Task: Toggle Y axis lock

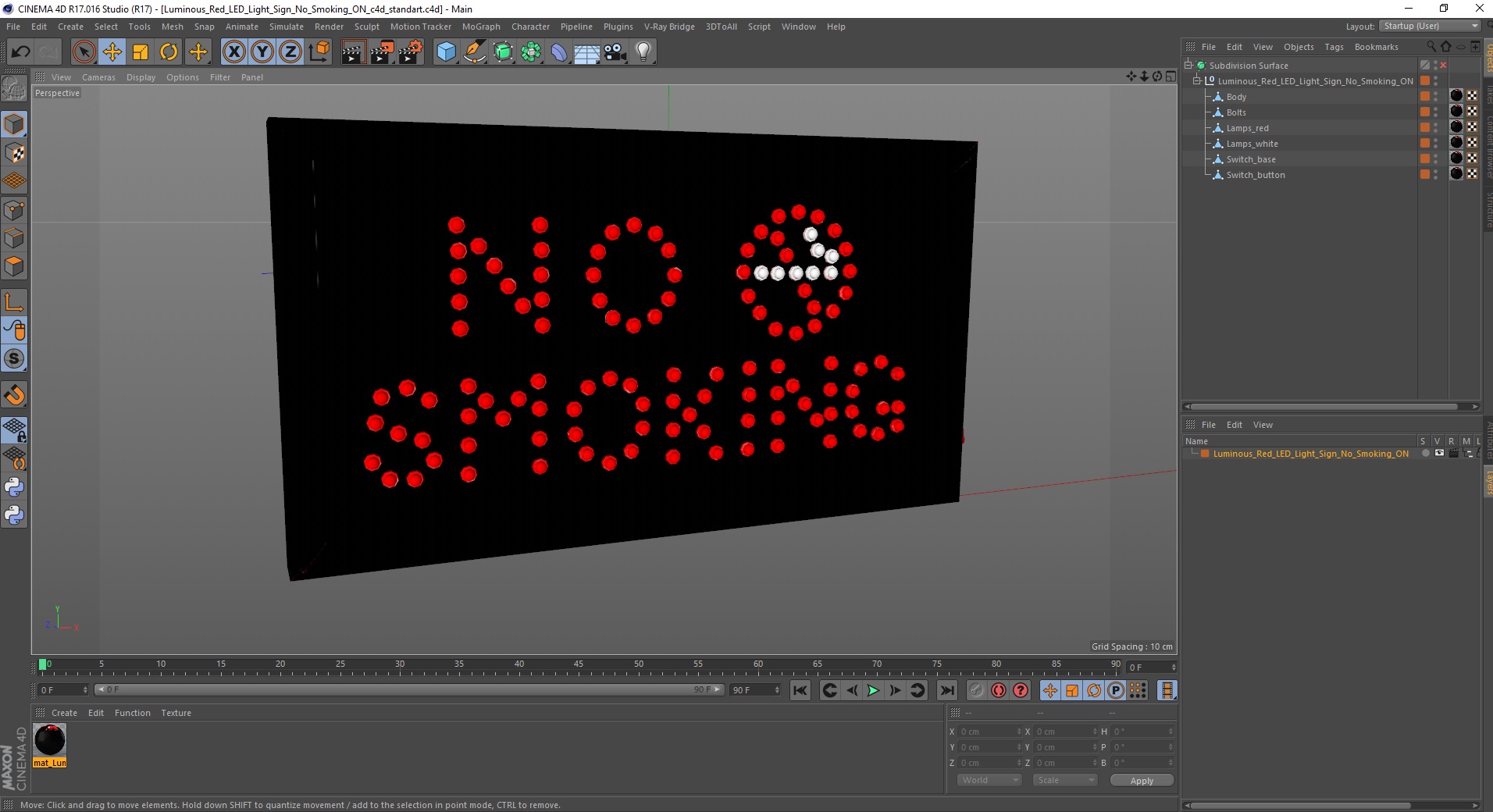Action: (262, 52)
